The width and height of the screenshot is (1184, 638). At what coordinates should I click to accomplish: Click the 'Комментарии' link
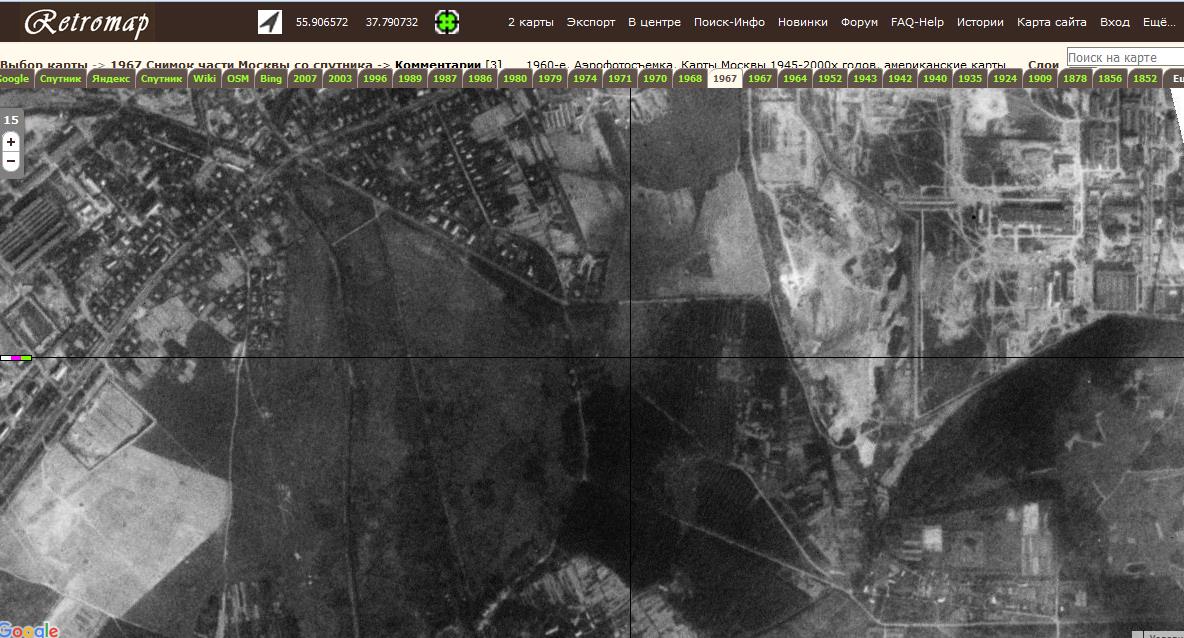click(x=438, y=65)
